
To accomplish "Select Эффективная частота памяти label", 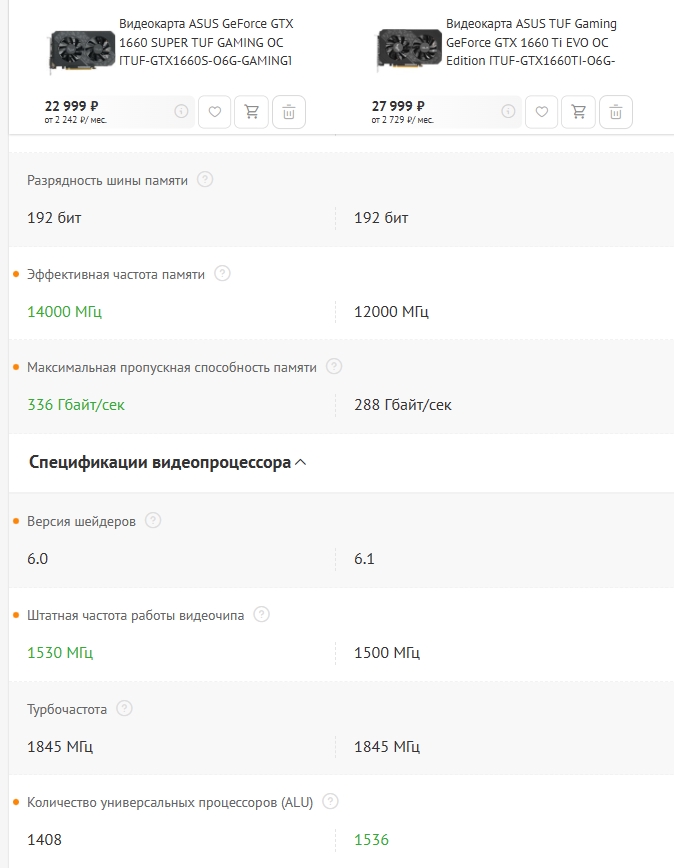I will point(116,275).
